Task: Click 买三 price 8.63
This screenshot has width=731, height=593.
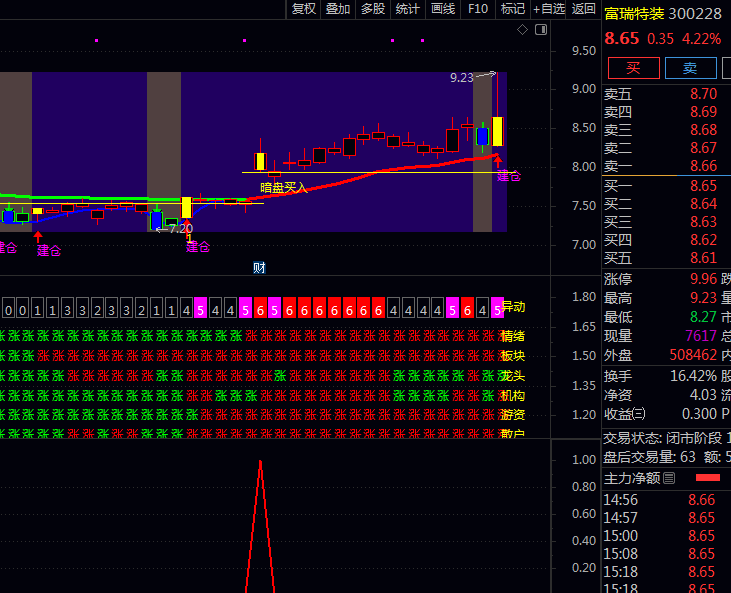Action: 703,221
